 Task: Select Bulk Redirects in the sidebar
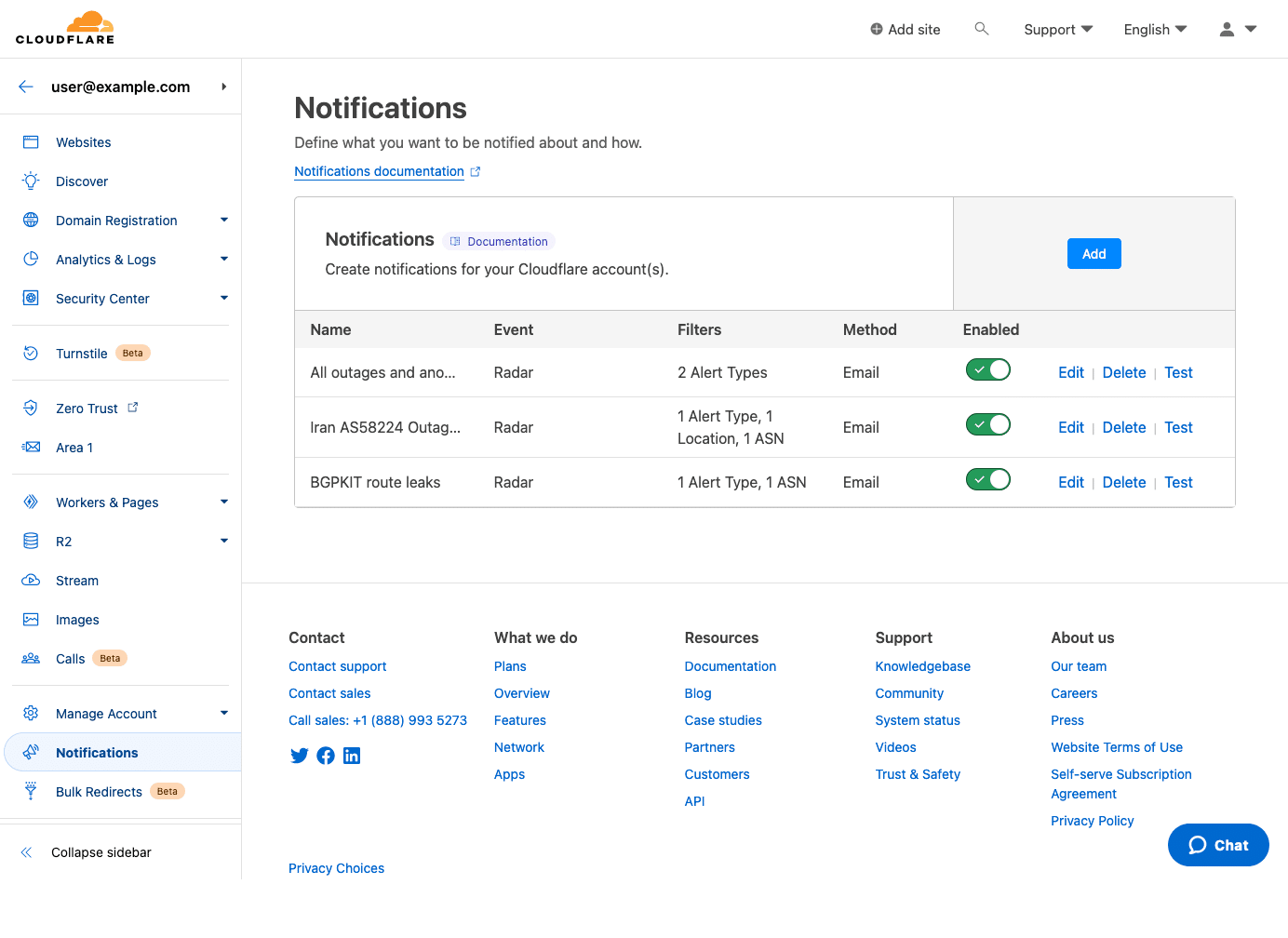98,791
